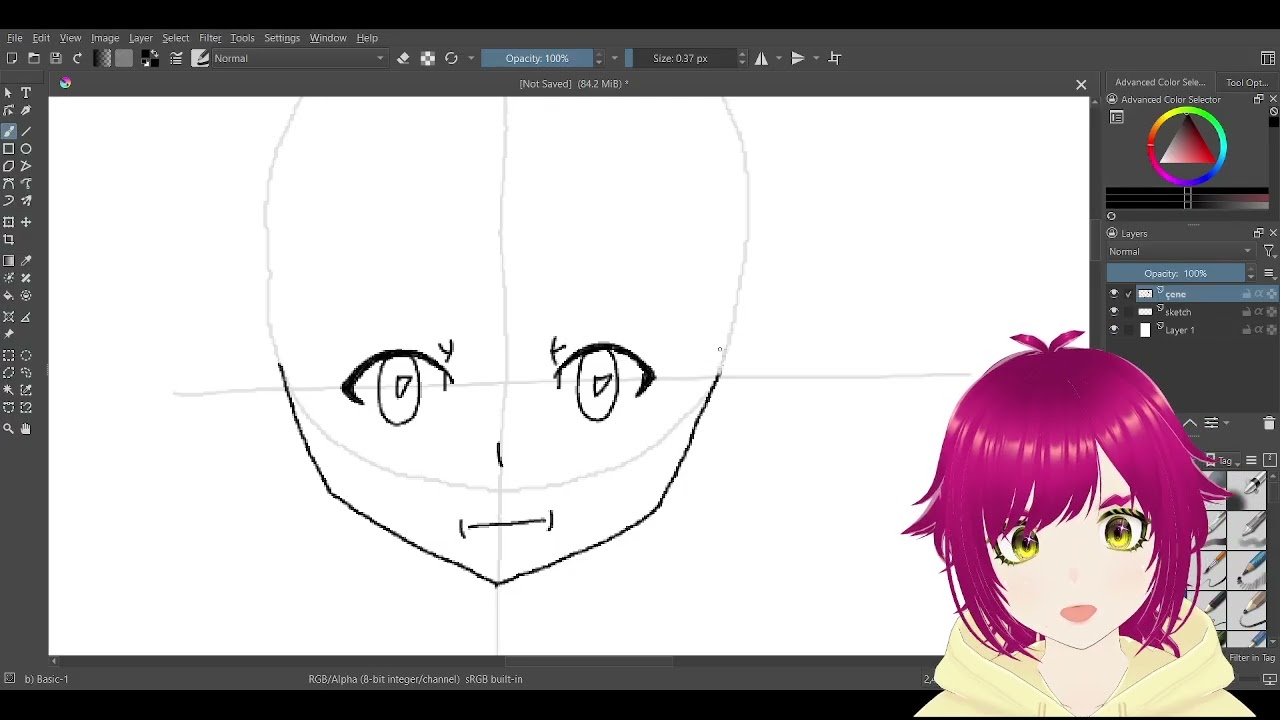Viewport: 1280px width, 720px height.
Task: Click the Transform tool in toolbox
Action: point(9,222)
